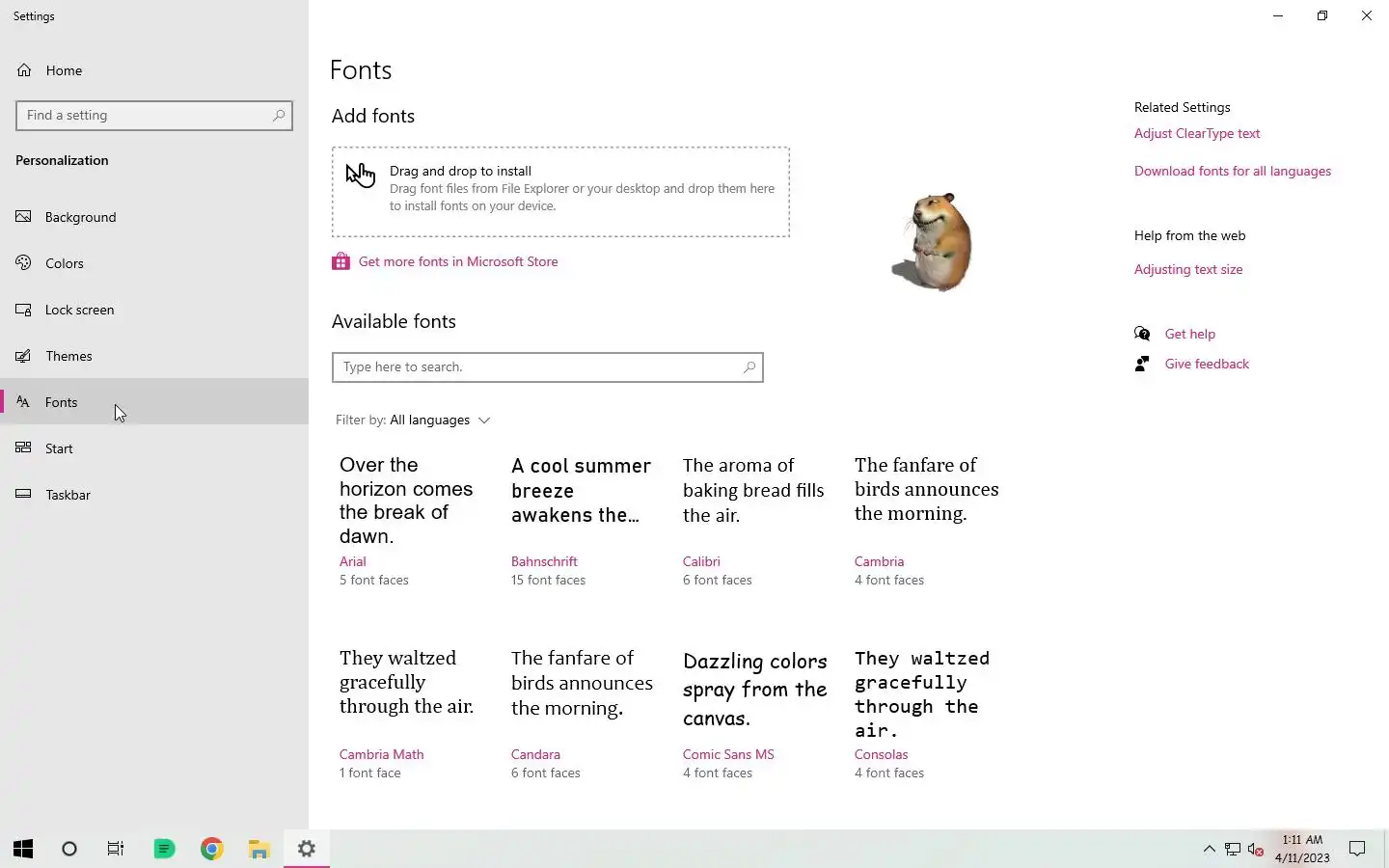Click the Settings gear on taskbar
1389x868 pixels.
(x=307, y=849)
